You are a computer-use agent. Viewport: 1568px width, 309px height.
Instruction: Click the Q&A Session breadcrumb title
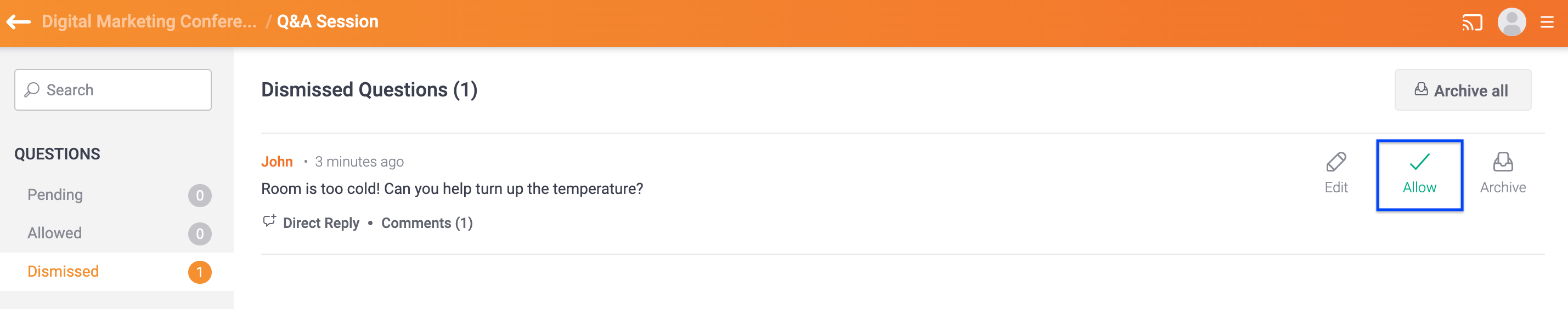328,22
